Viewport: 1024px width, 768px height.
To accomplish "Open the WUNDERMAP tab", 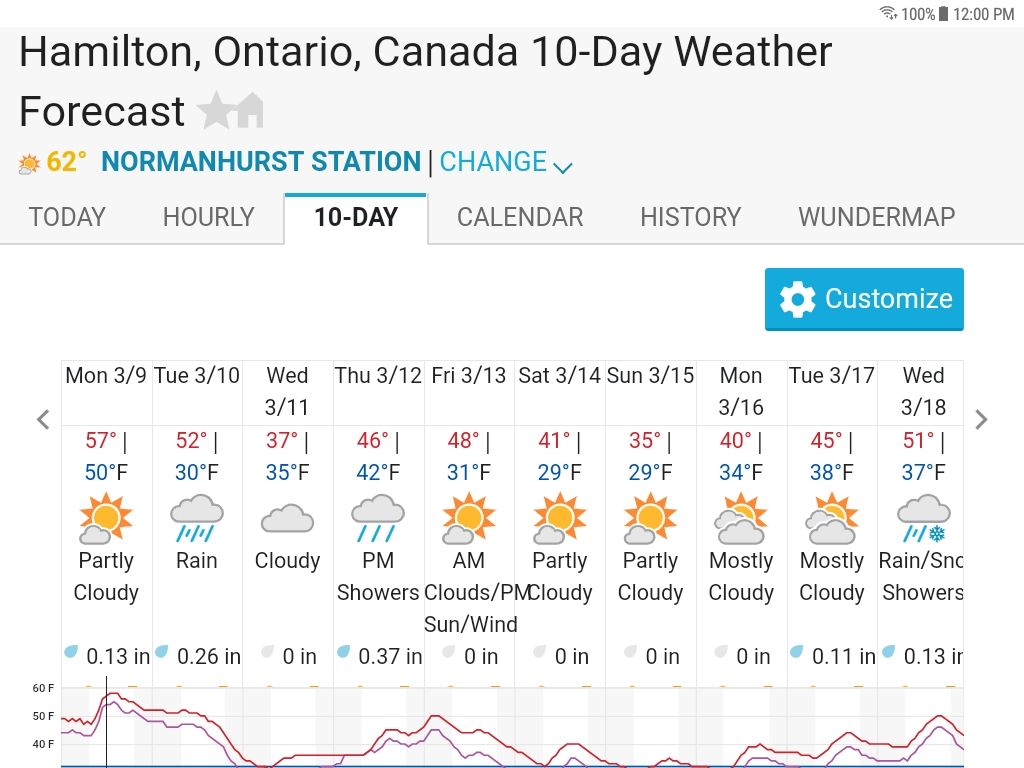I will click(x=875, y=217).
